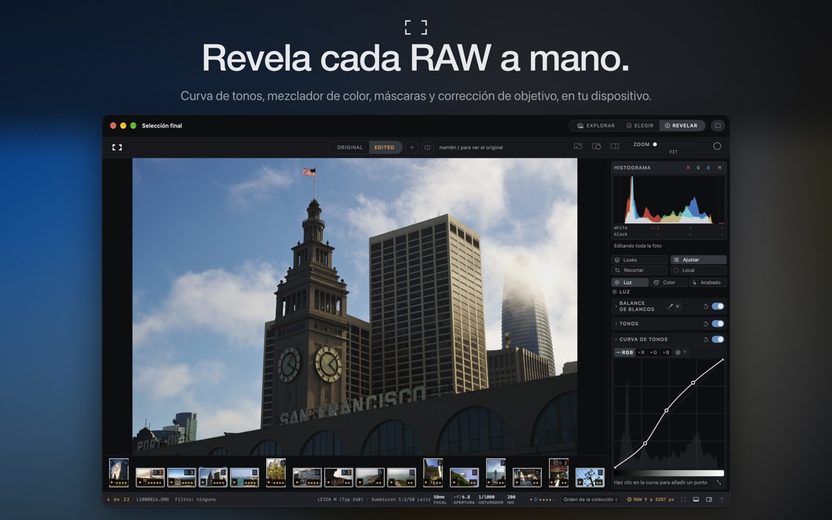This screenshot has width=832, height=520.
Task: Select the T curve mode button
Action: [x=681, y=352]
